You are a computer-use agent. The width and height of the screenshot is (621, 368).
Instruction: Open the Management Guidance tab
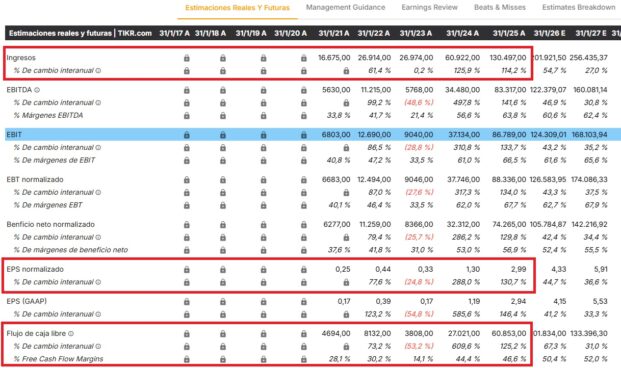pos(345,8)
